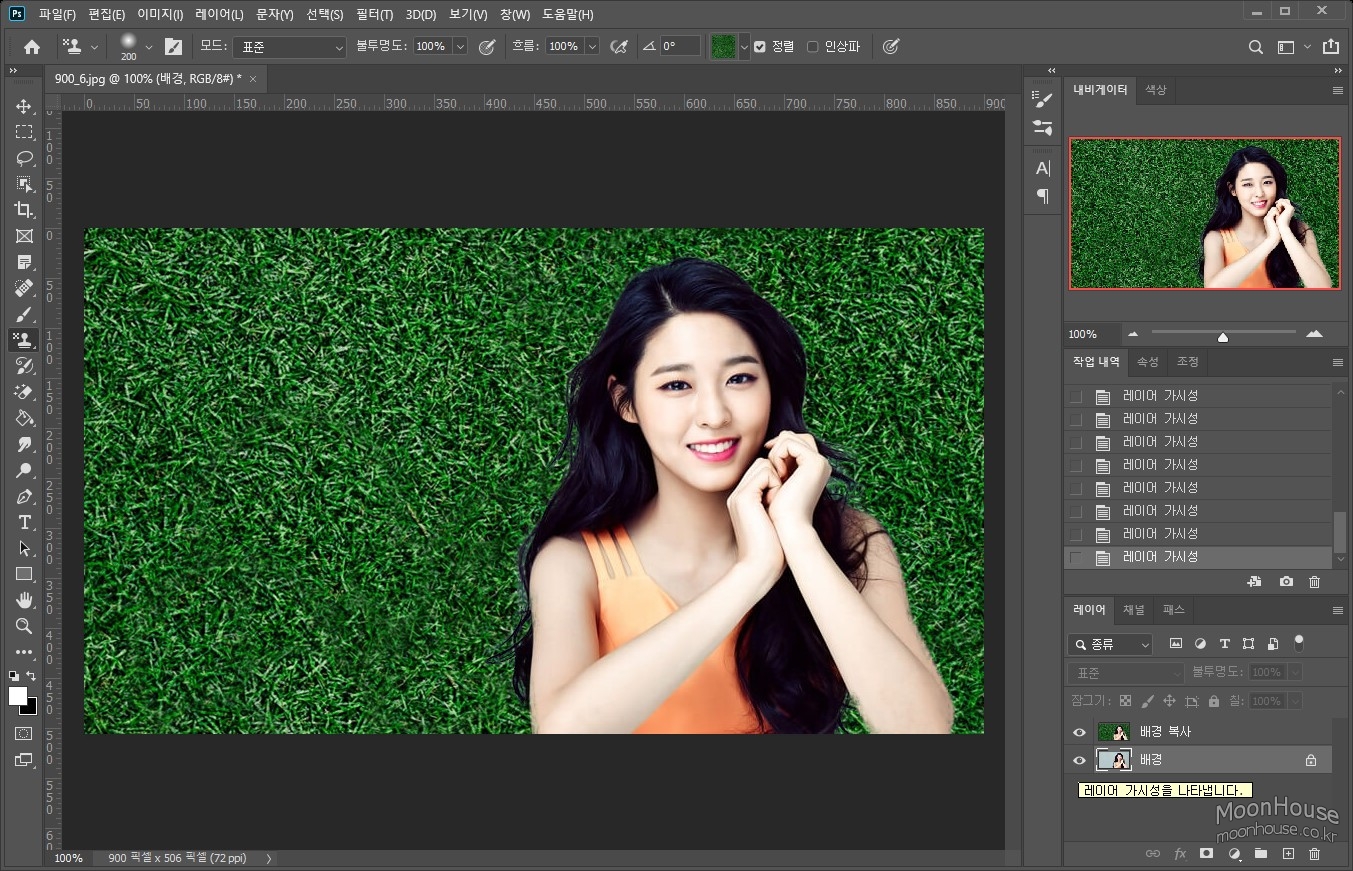Viewport: 1353px width, 871px height.
Task: Click the delete layer trash icon
Action: click(x=1314, y=854)
